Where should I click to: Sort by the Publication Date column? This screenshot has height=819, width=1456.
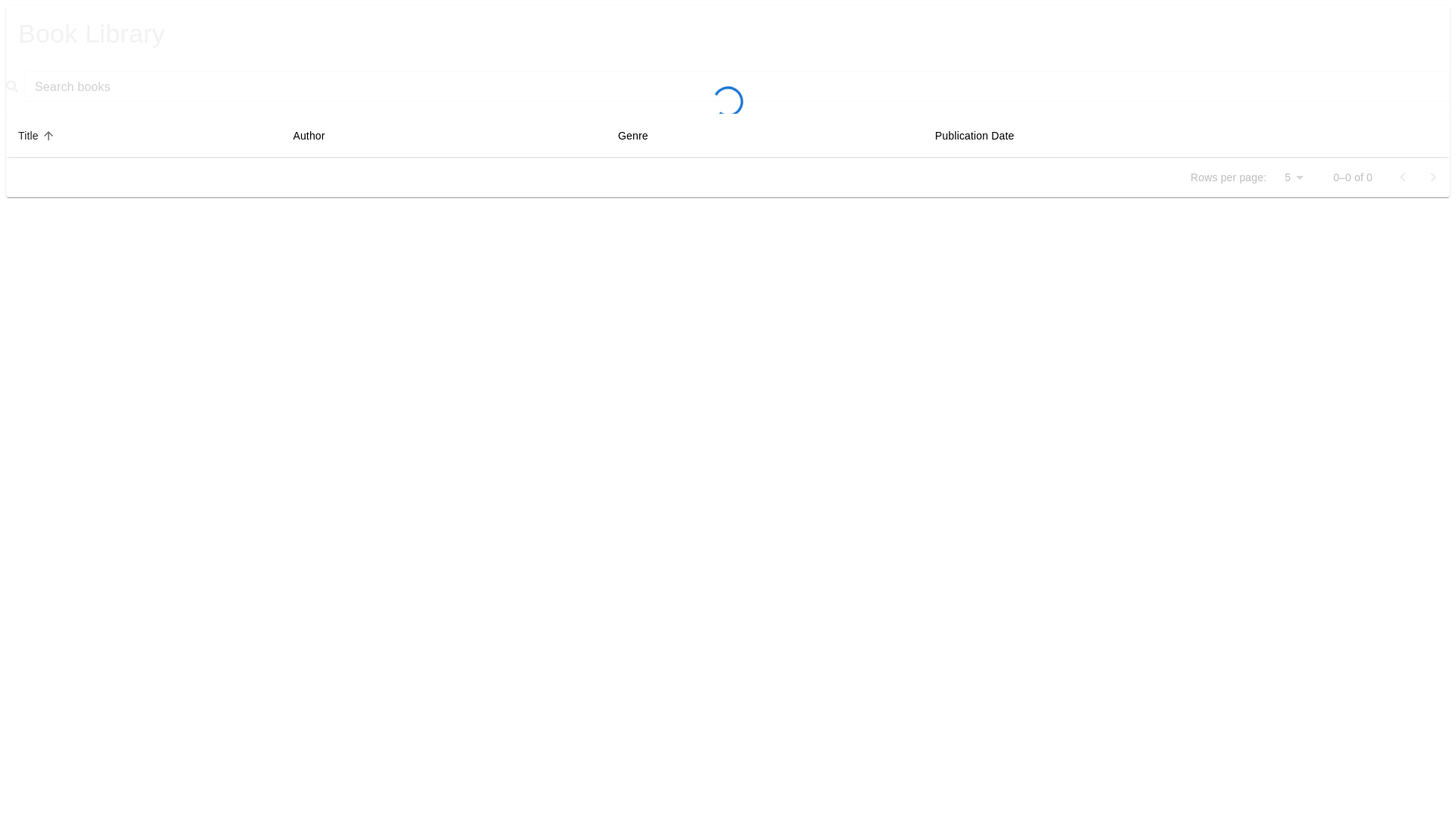974,136
